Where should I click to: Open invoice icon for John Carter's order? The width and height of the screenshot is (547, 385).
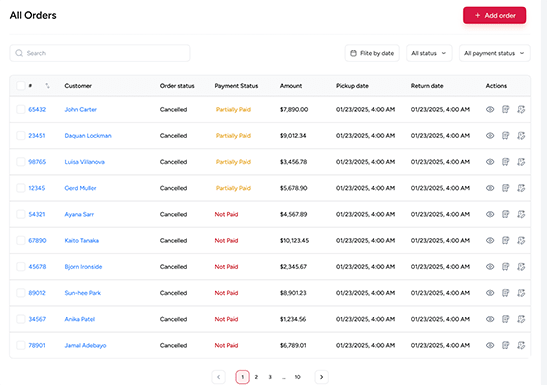505,110
